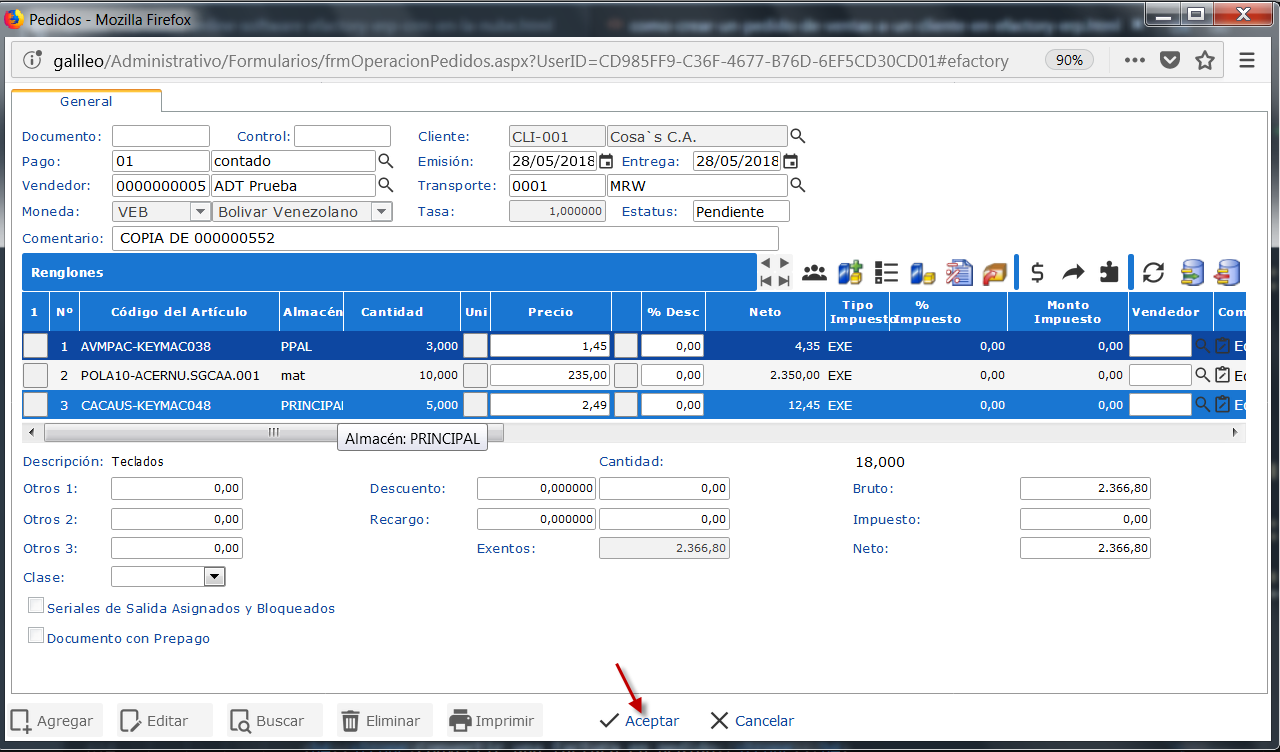Viewport: 1280px width, 752px height.
Task: Bookmark page with Firefox star icon
Action: point(1205,60)
